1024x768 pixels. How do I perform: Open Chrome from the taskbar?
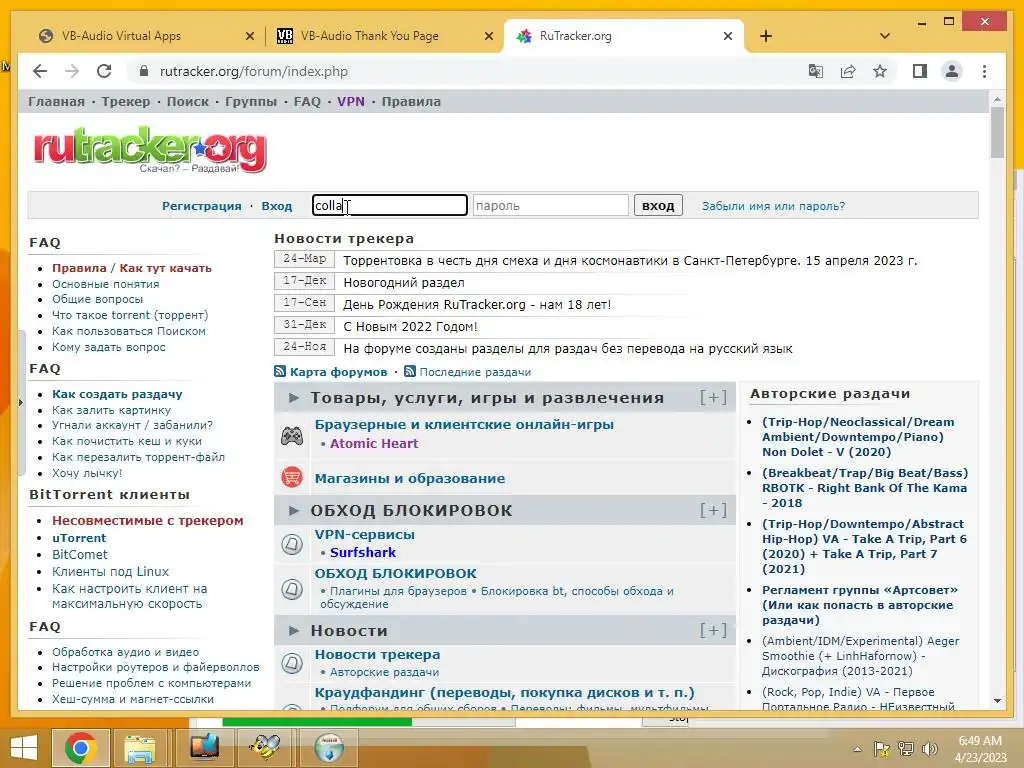coord(81,748)
